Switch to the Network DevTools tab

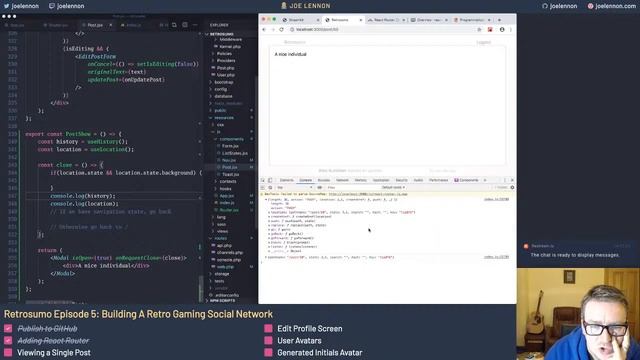coord(342,180)
